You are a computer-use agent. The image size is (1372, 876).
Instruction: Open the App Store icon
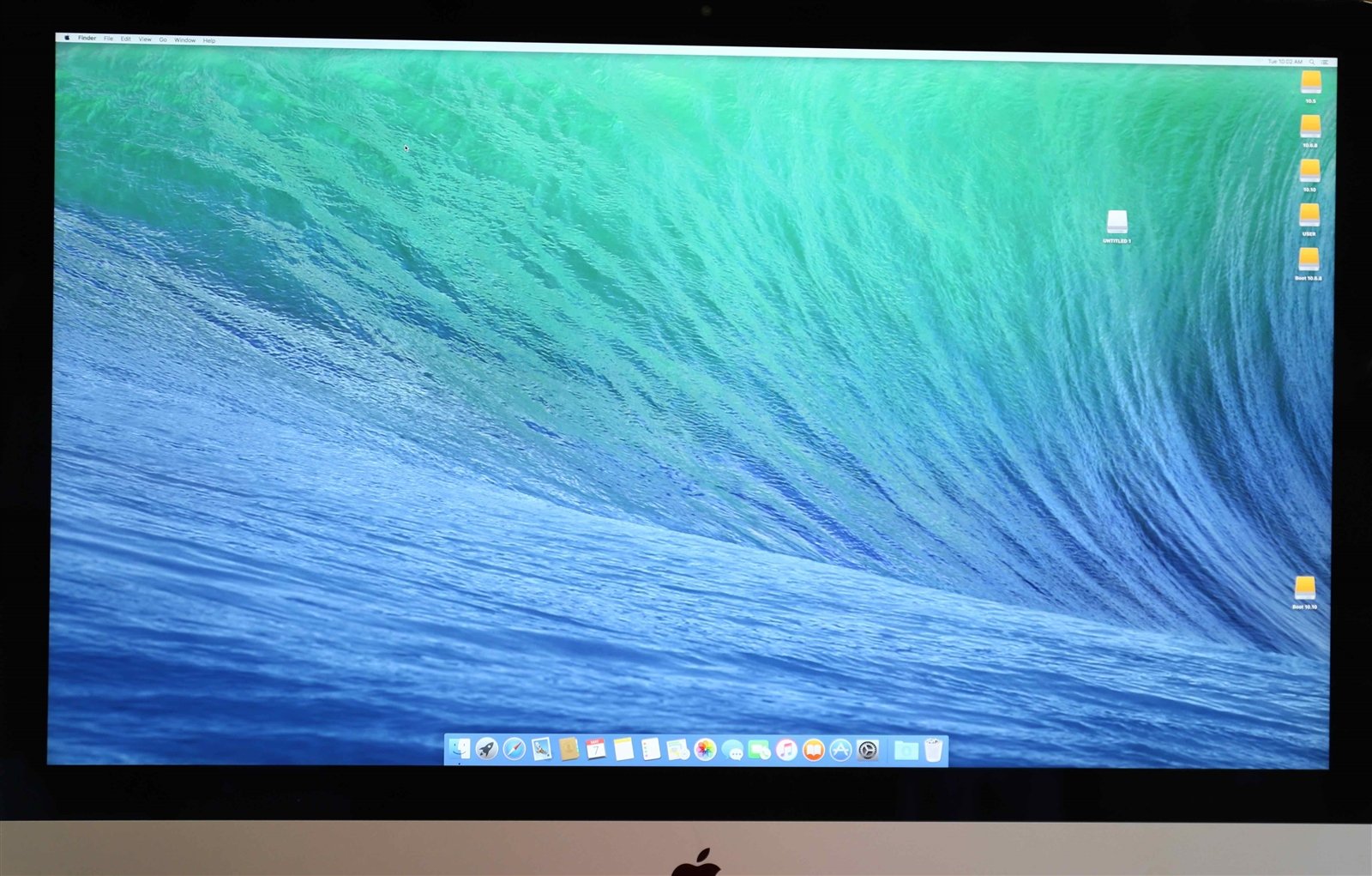point(840,751)
